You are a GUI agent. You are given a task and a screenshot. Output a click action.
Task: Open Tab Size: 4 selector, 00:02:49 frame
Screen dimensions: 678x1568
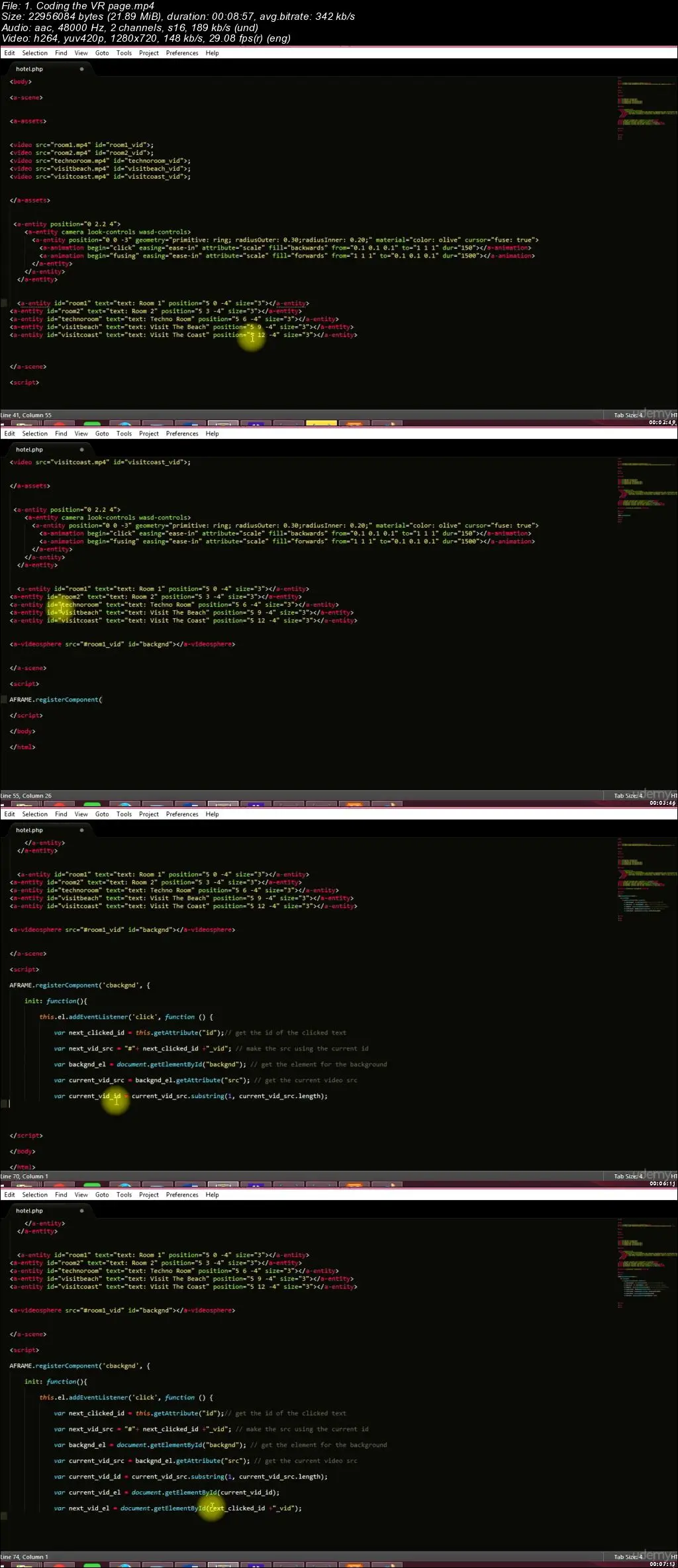[x=628, y=416]
